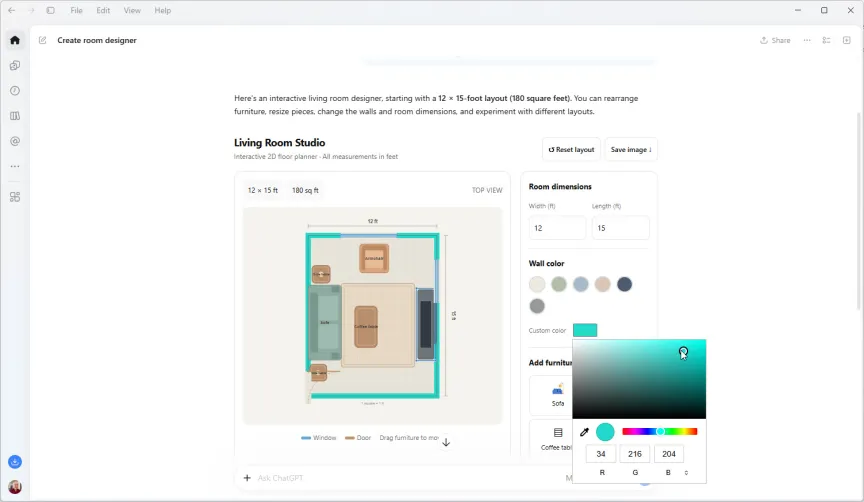Click Reset layout button

click(571, 149)
